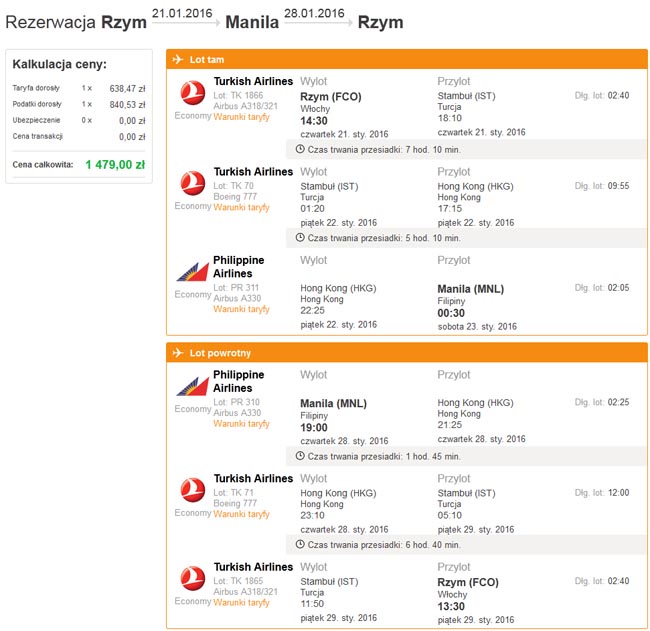Click arrival time 17:15 at Hong Kong (HKG)
Image resolution: width=650 pixels, height=631 pixels.
coord(450,209)
